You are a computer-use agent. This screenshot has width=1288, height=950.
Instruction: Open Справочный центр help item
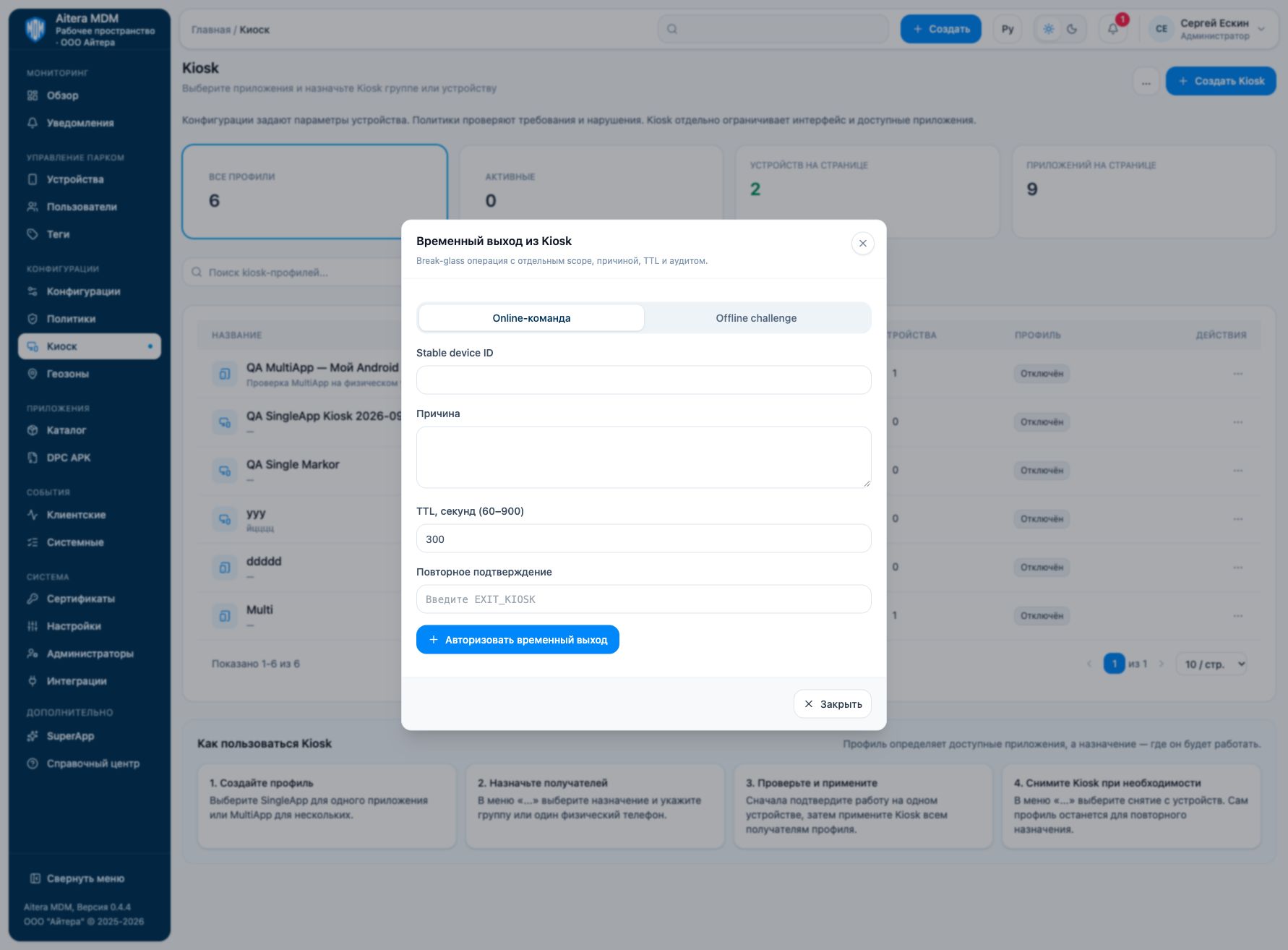click(89, 763)
